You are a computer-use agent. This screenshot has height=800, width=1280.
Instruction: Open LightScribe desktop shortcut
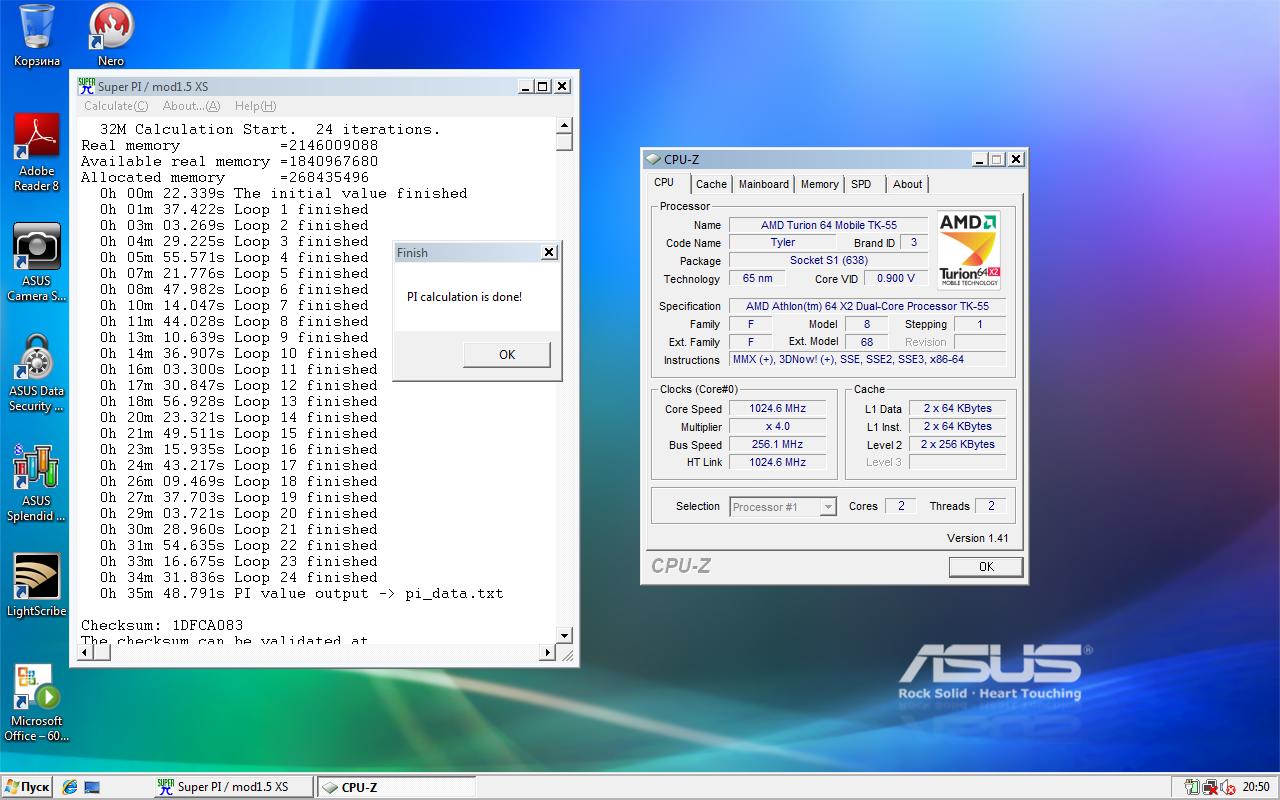(x=36, y=585)
